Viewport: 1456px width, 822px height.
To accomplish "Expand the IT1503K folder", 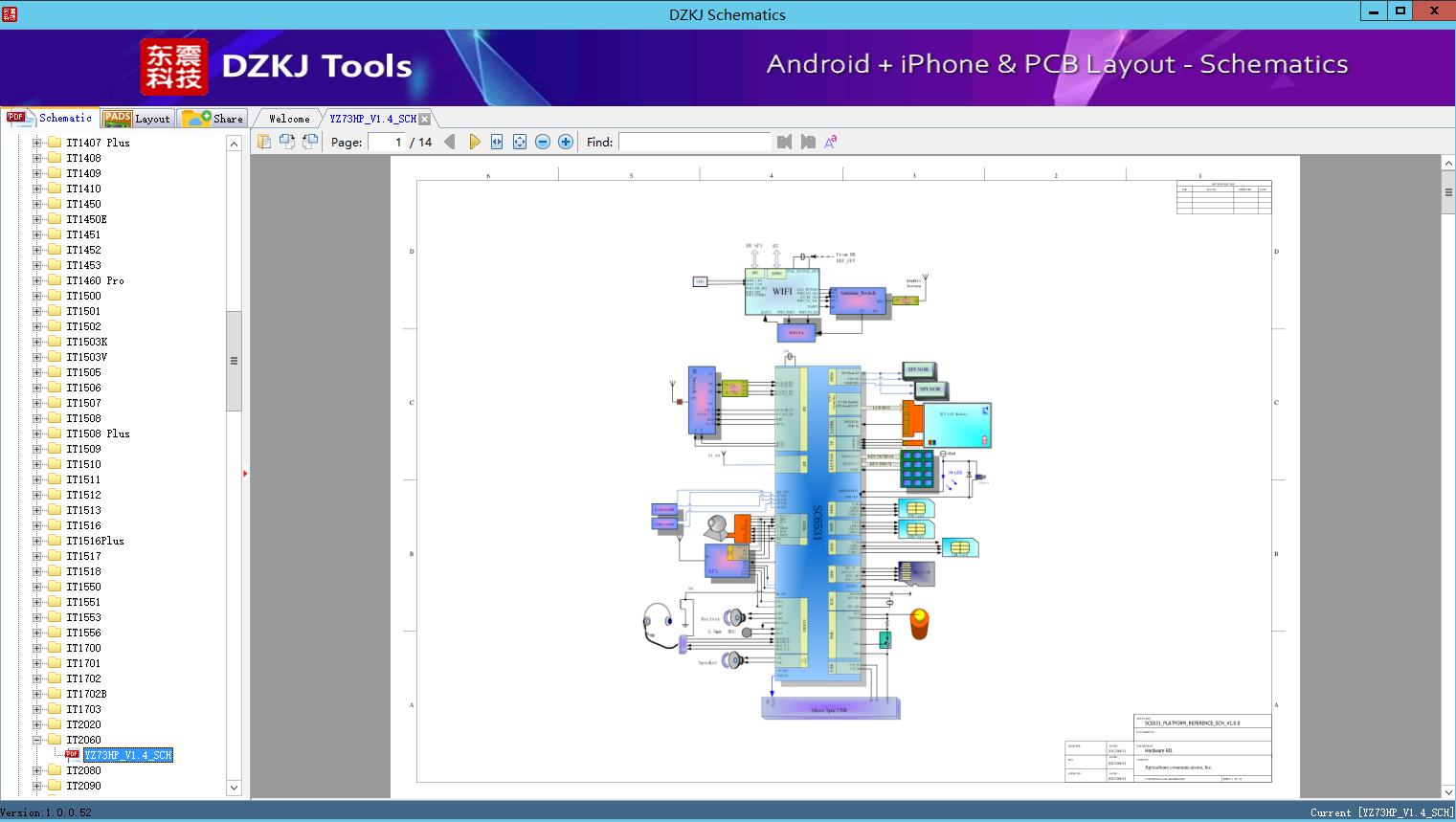I will click(36, 342).
